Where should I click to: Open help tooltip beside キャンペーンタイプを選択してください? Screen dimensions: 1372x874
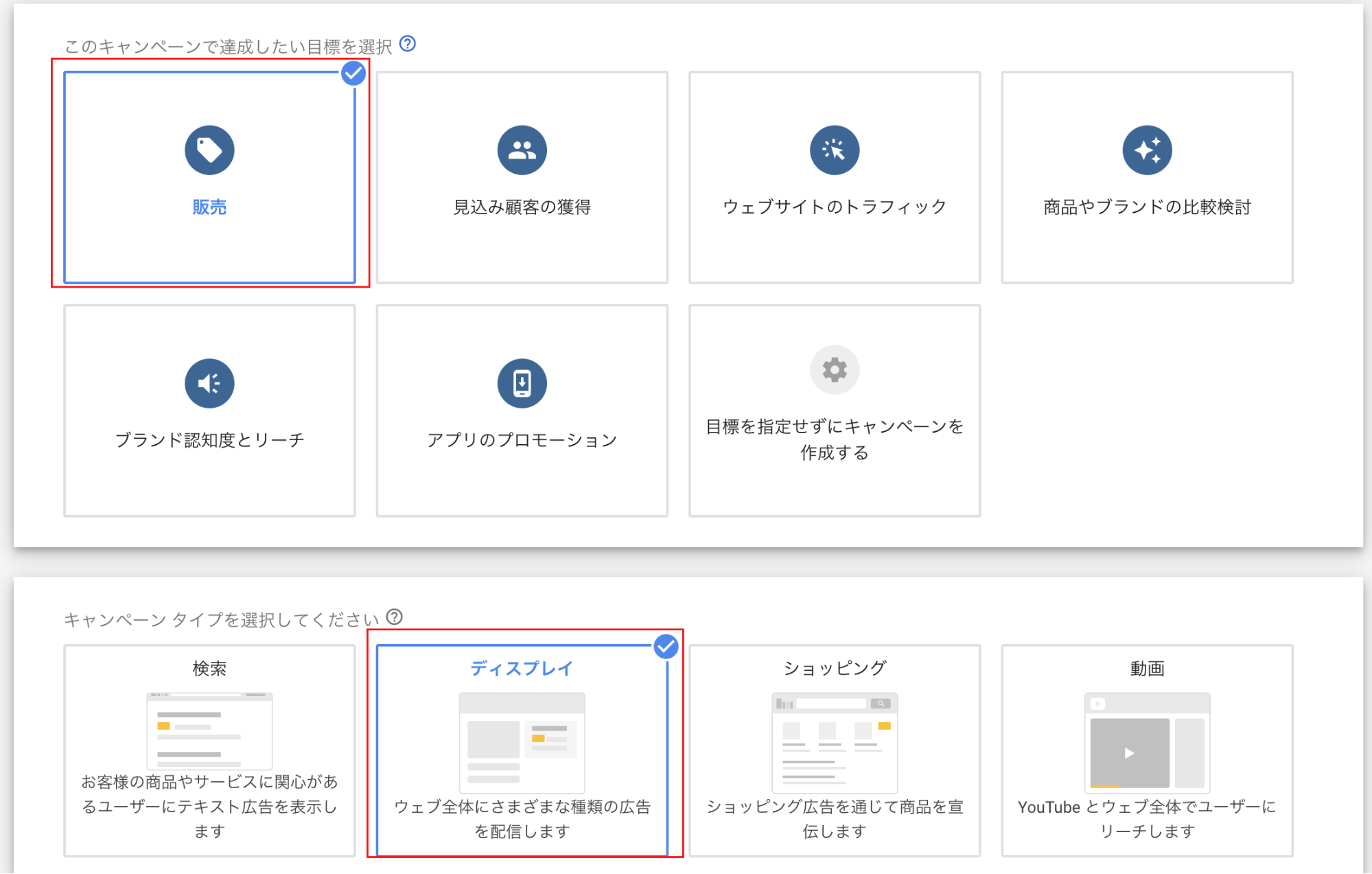[393, 618]
